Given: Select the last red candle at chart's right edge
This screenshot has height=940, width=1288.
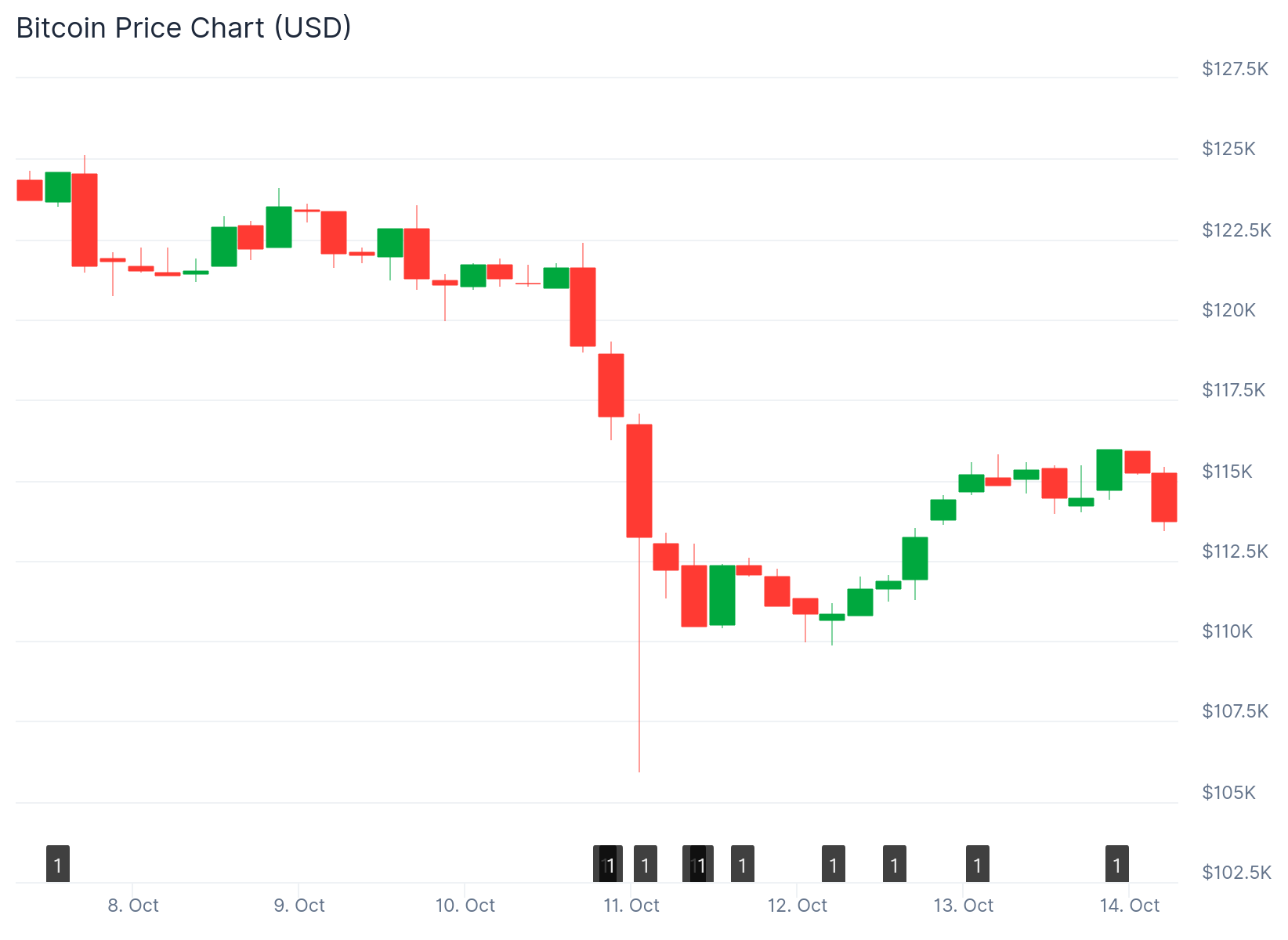Looking at the screenshot, I should (x=1163, y=497).
